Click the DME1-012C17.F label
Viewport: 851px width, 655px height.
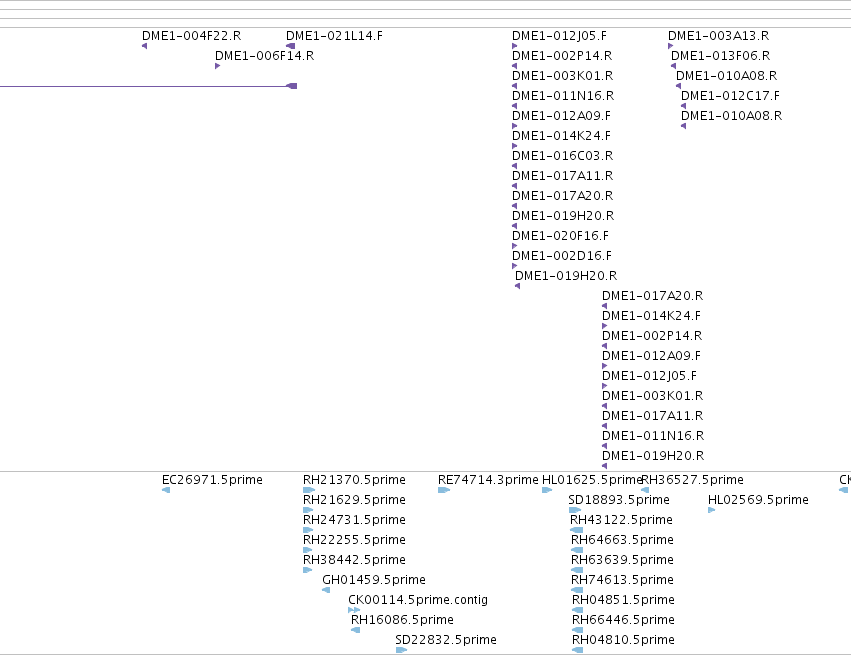(x=731, y=96)
